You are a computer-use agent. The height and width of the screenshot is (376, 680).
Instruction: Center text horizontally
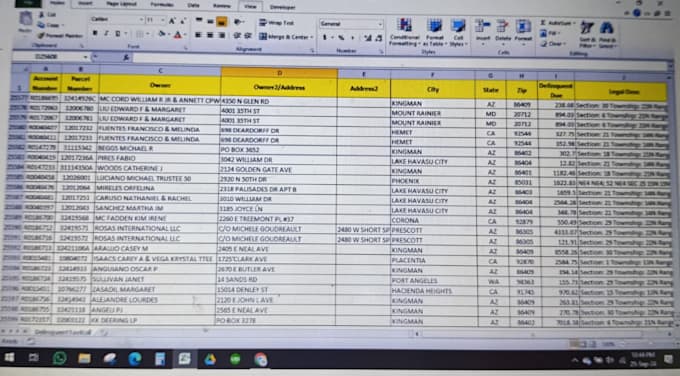coord(209,35)
